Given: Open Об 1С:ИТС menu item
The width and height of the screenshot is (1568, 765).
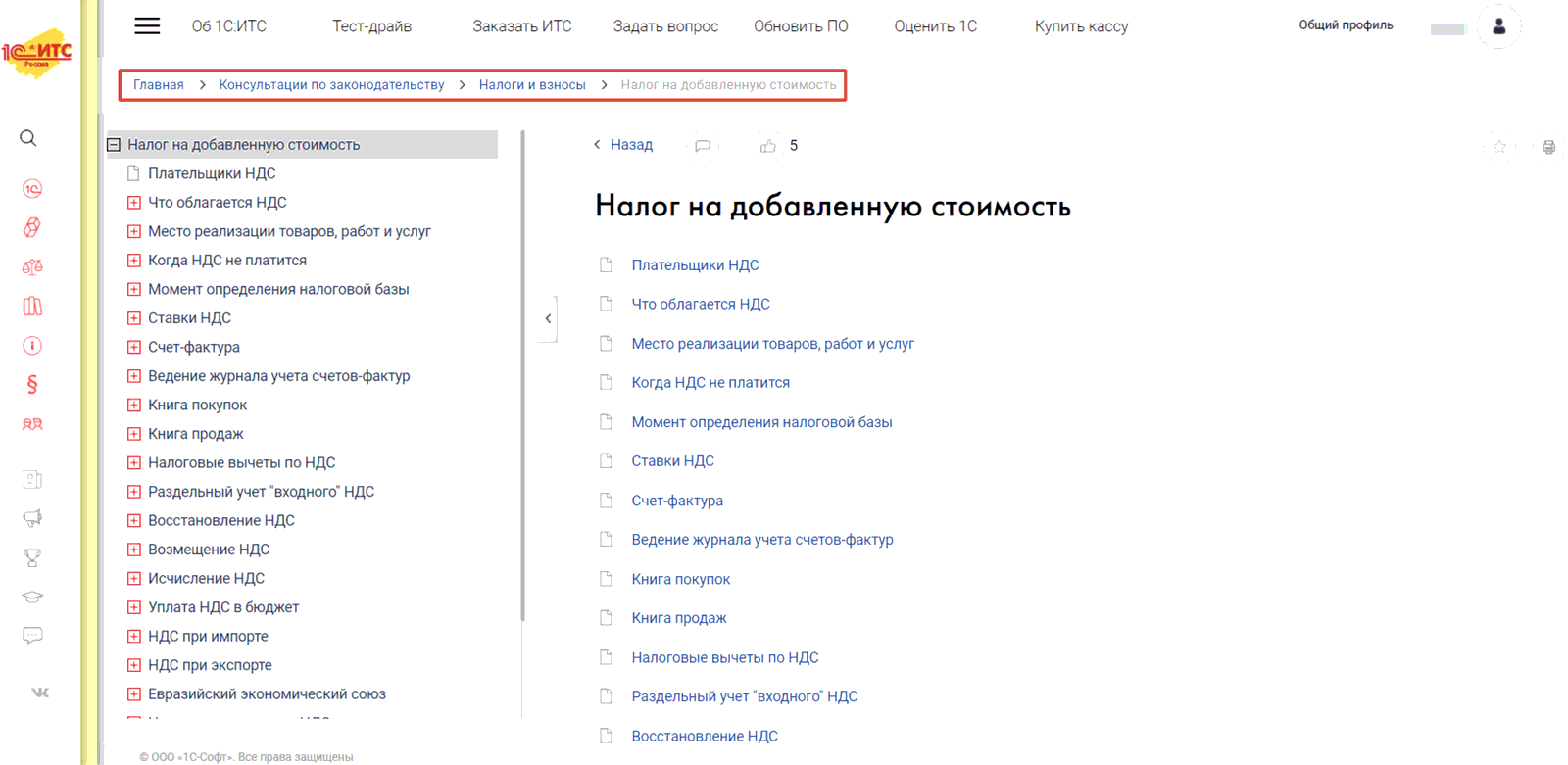Looking at the screenshot, I should click(x=228, y=26).
